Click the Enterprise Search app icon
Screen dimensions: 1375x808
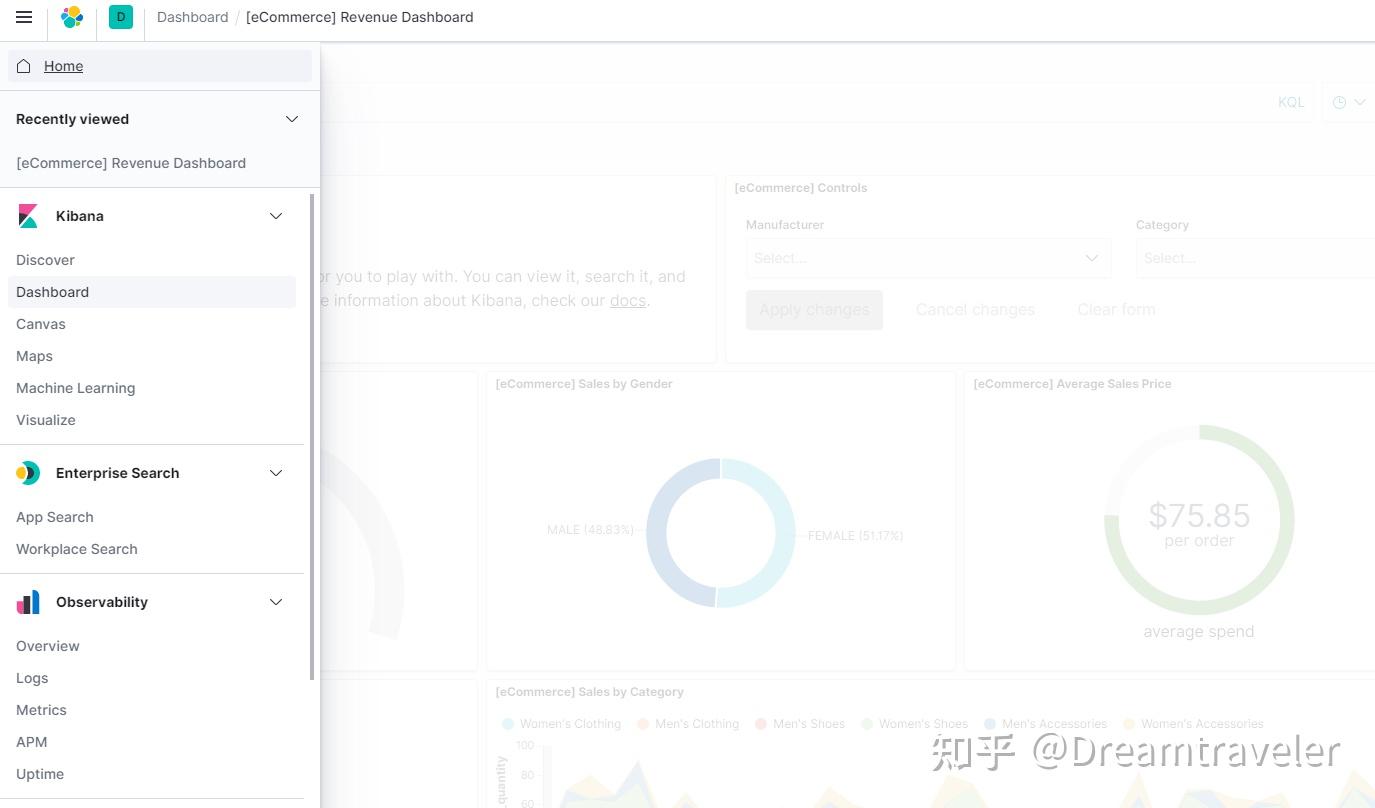pos(28,473)
